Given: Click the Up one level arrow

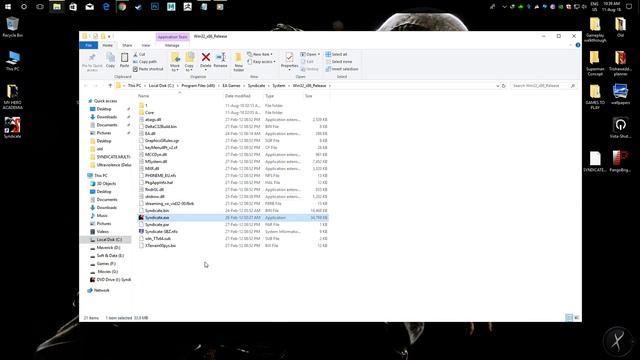Looking at the screenshot, I should click(110, 86).
